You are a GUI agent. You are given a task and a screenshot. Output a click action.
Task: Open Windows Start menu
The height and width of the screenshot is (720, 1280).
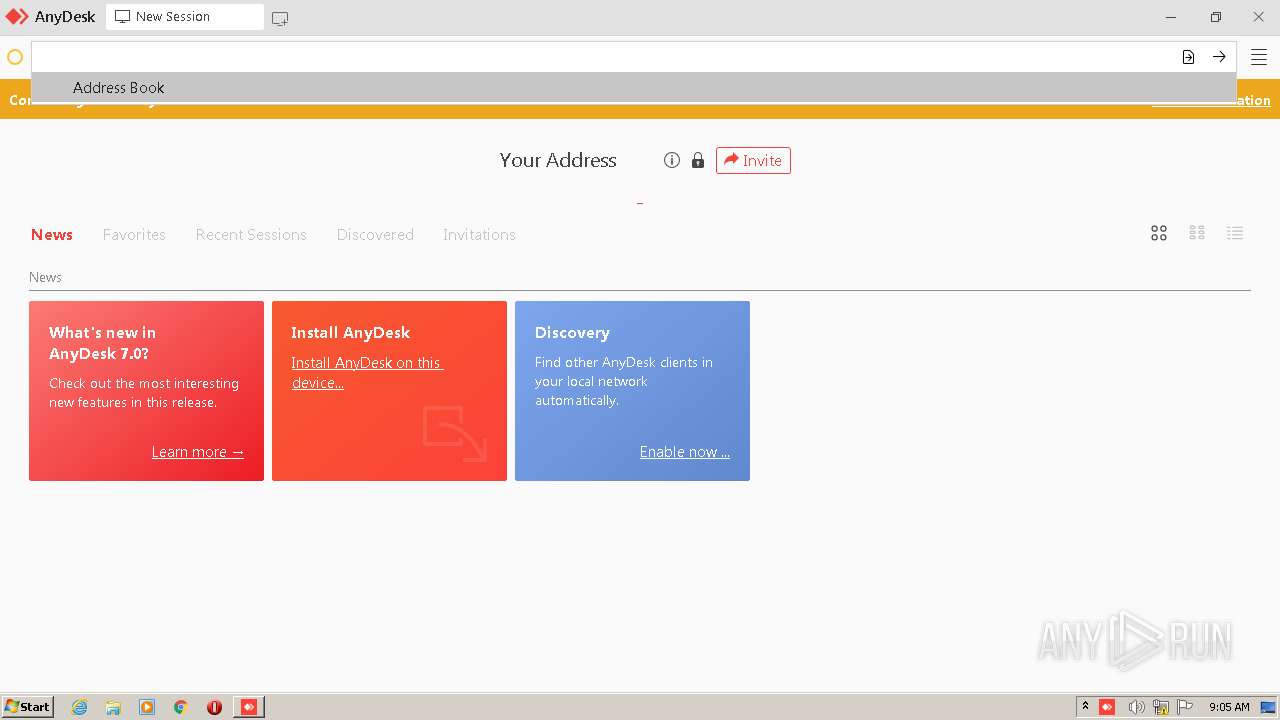click(x=27, y=707)
